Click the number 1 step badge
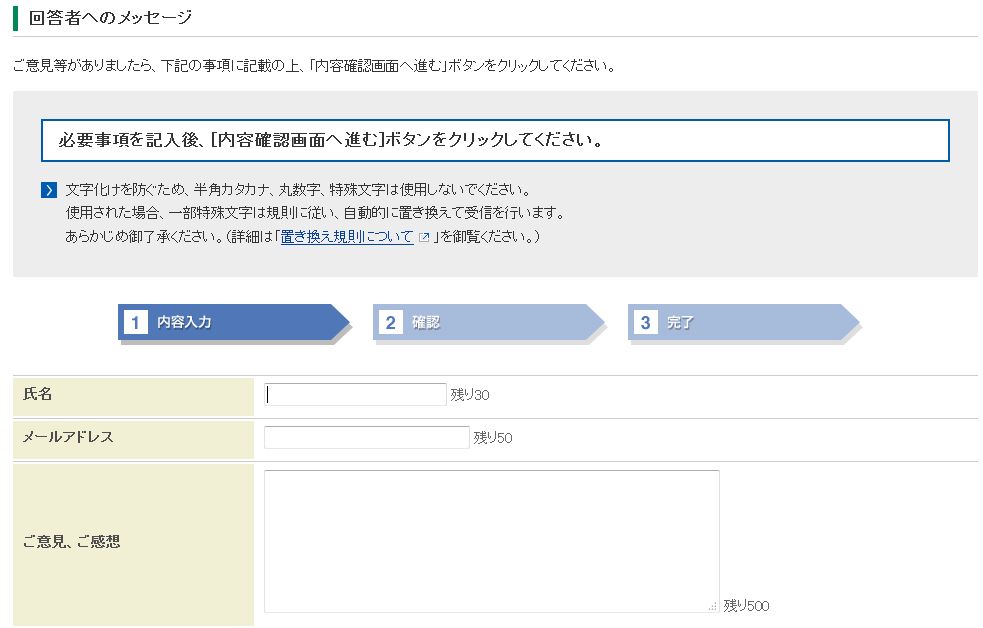The height and width of the screenshot is (628, 983). point(136,322)
